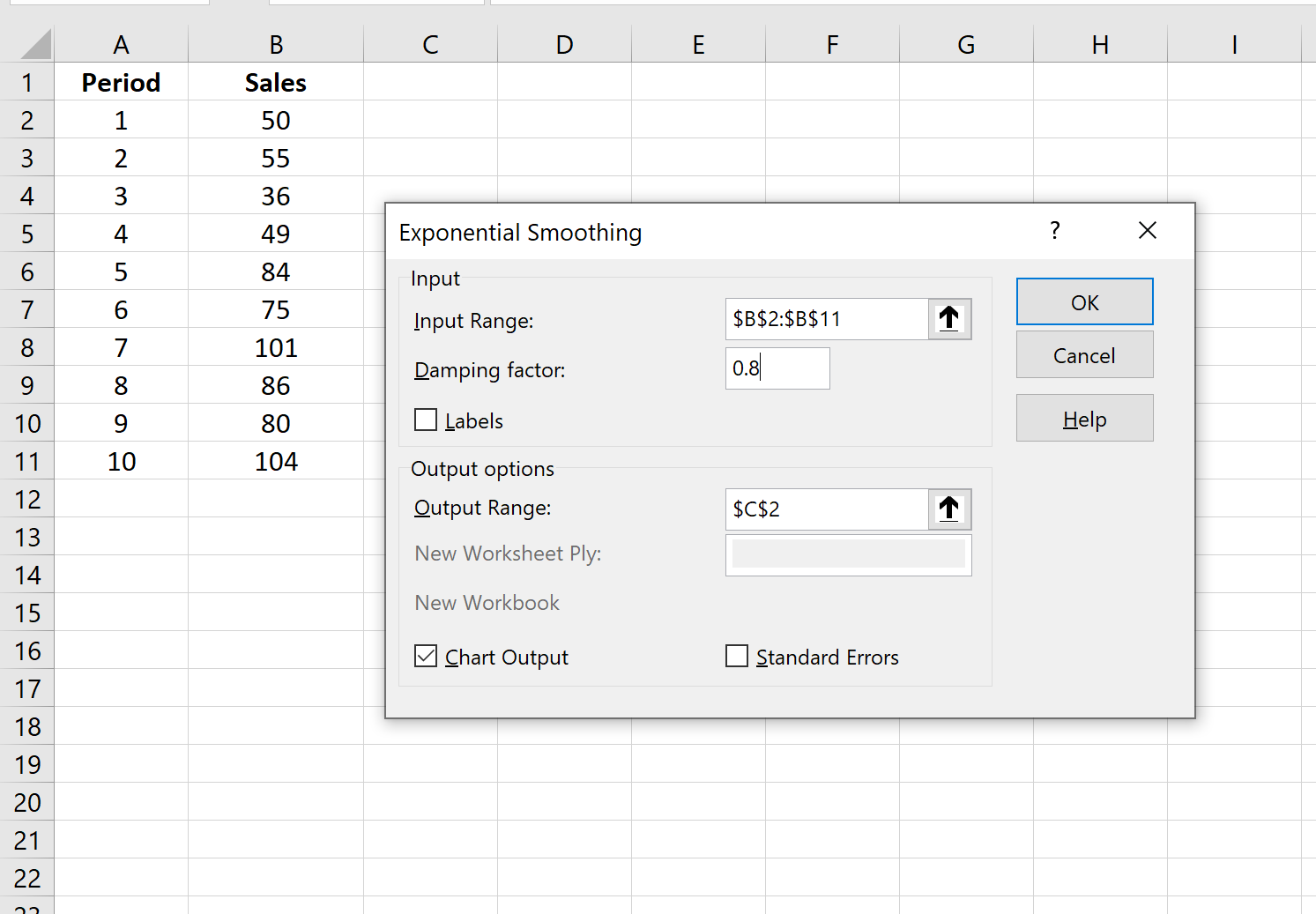The height and width of the screenshot is (914, 1316).
Task: Click the Output Range range selector icon
Action: click(949, 509)
